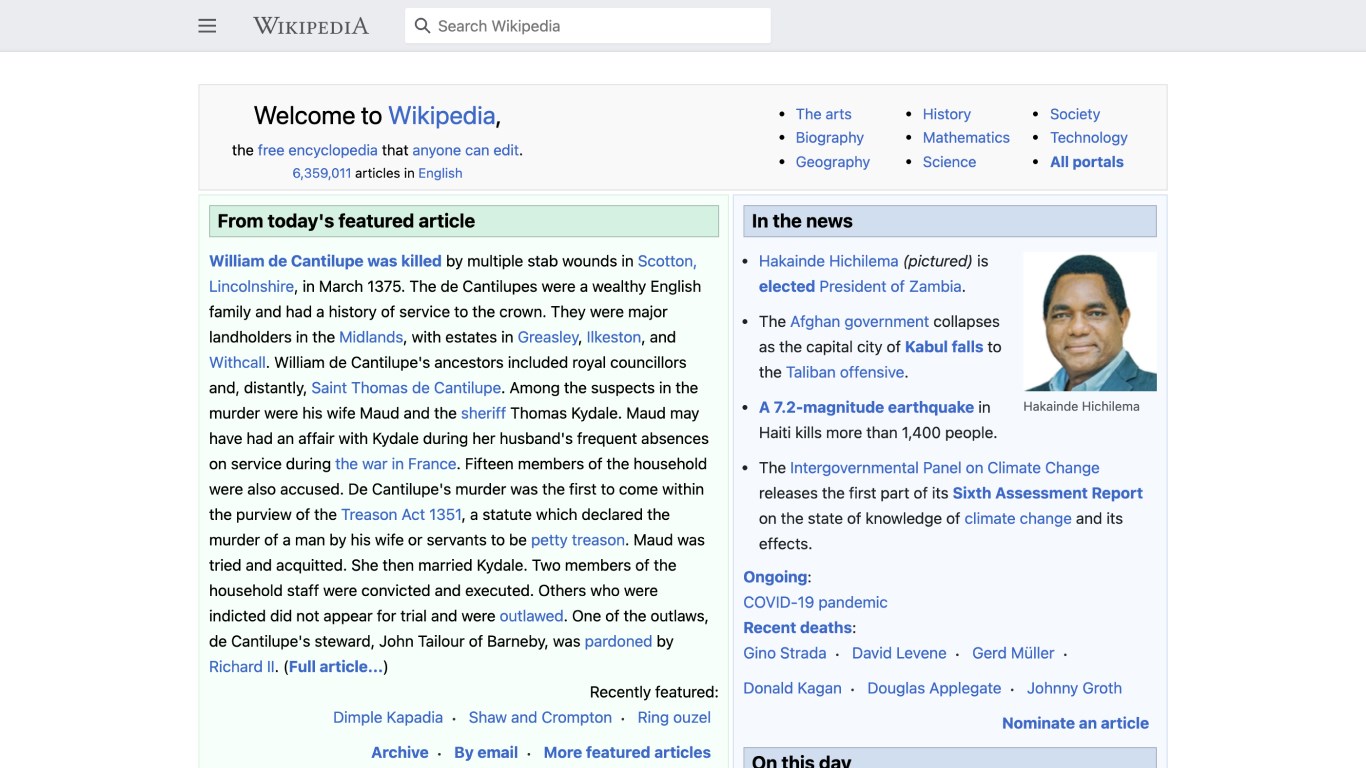Click Full article... link
The image size is (1366, 768).
[x=336, y=667]
